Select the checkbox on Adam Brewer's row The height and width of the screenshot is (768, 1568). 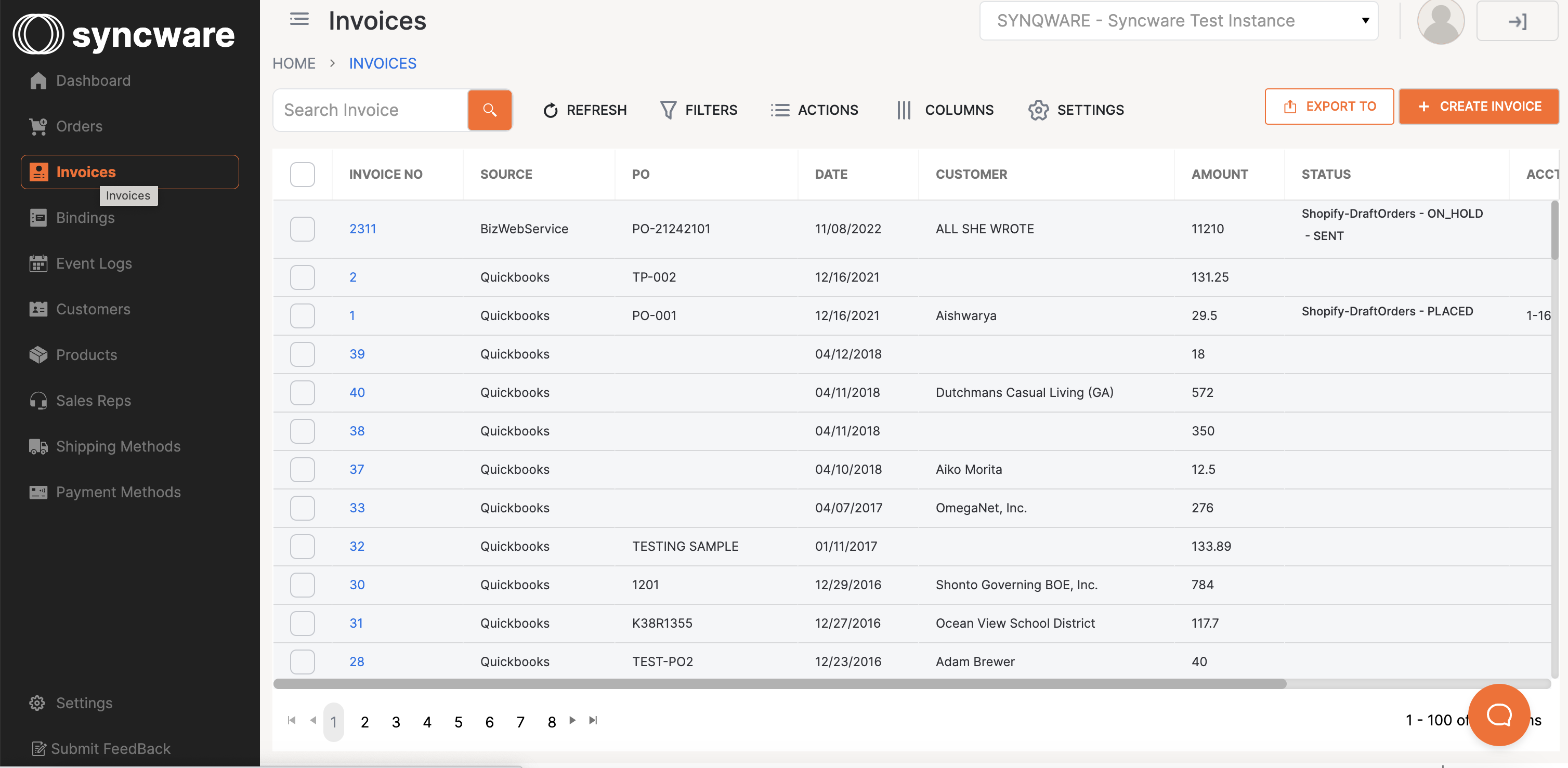[303, 661]
